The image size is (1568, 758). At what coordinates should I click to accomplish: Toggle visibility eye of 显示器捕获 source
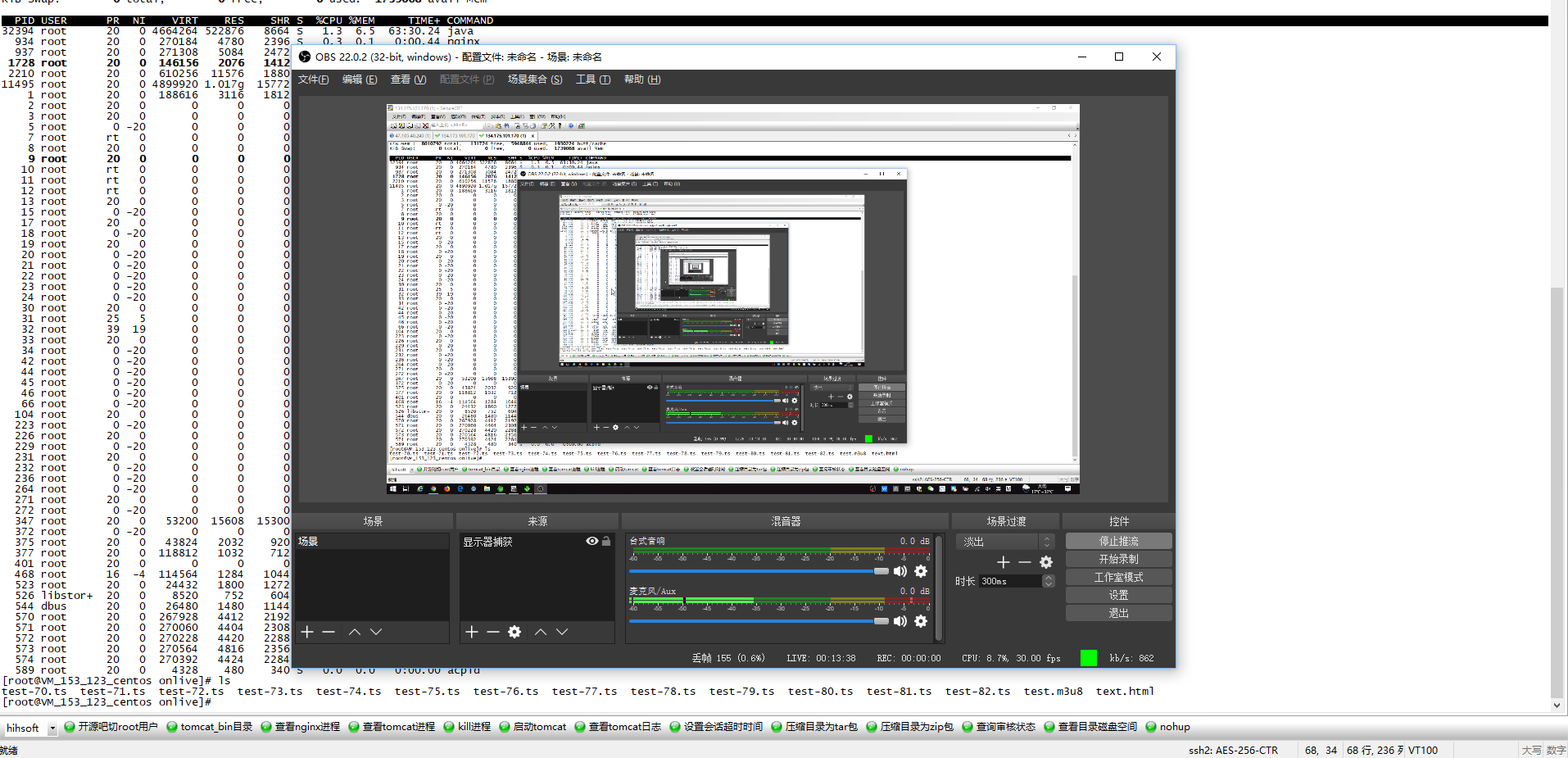(592, 541)
